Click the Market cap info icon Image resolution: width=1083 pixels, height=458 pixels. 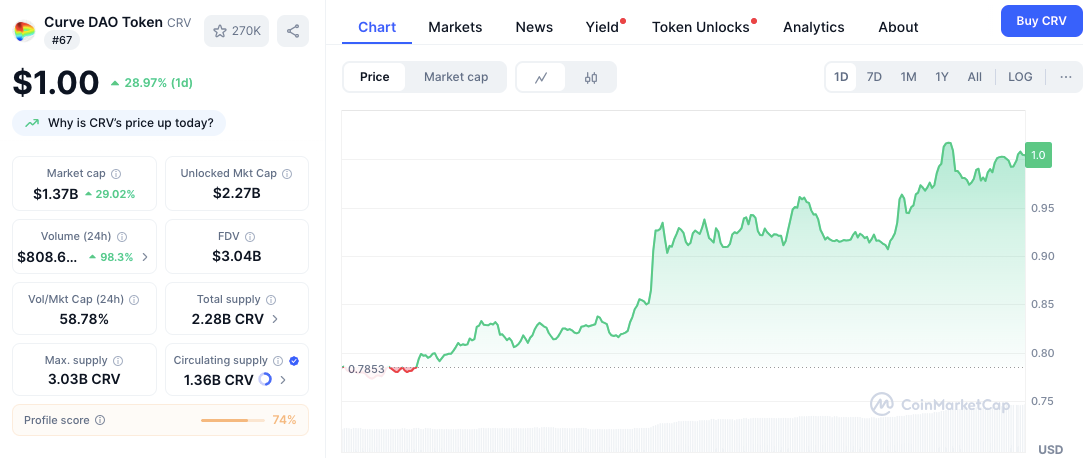[x=116, y=174]
